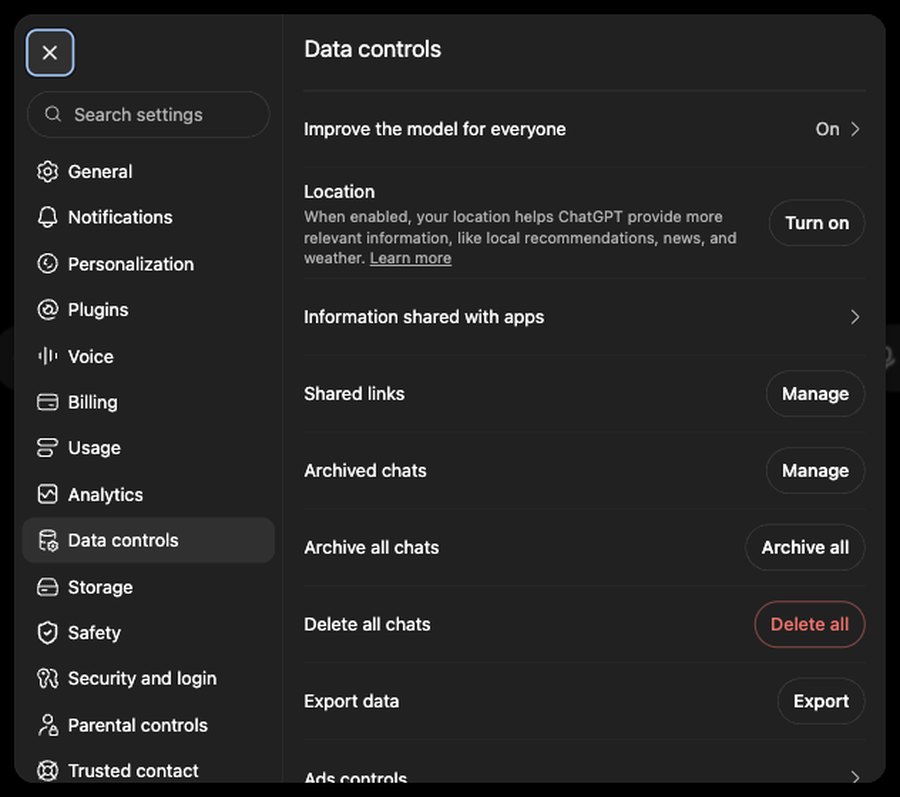Close the settings dialog with X
The width and height of the screenshot is (900, 797).
click(x=50, y=53)
